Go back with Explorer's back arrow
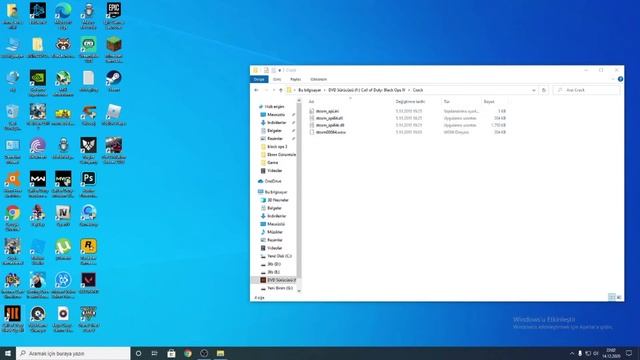Viewport: 640px width, 360px height. click(x=256, y=90)
